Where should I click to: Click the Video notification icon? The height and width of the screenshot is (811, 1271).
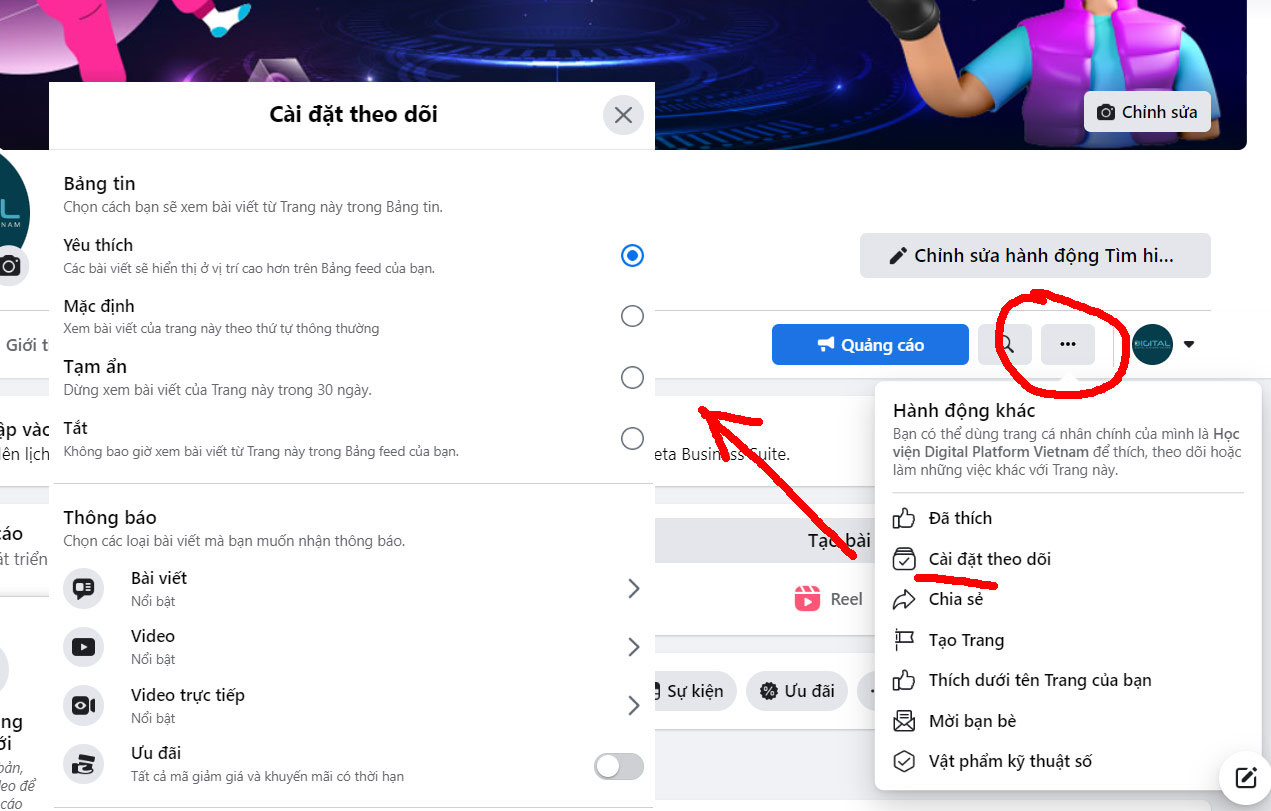click(x=83, y=647)
